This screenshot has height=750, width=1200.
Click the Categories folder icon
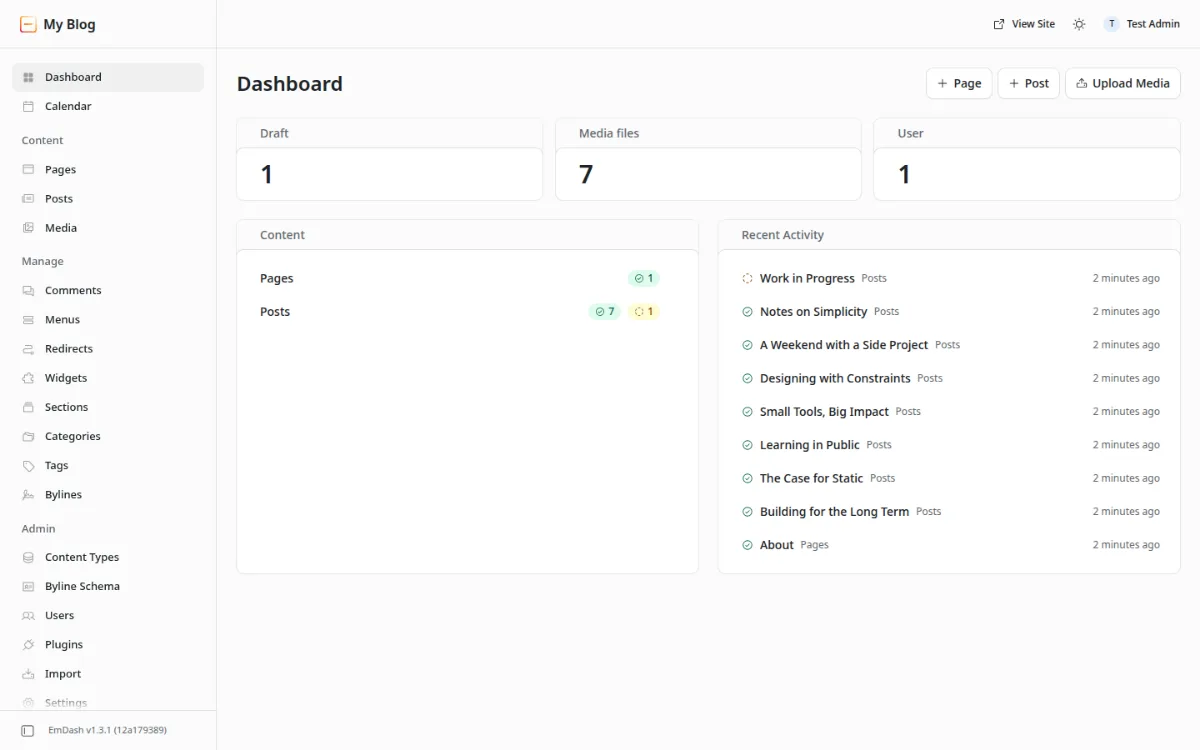click(28, 436)
